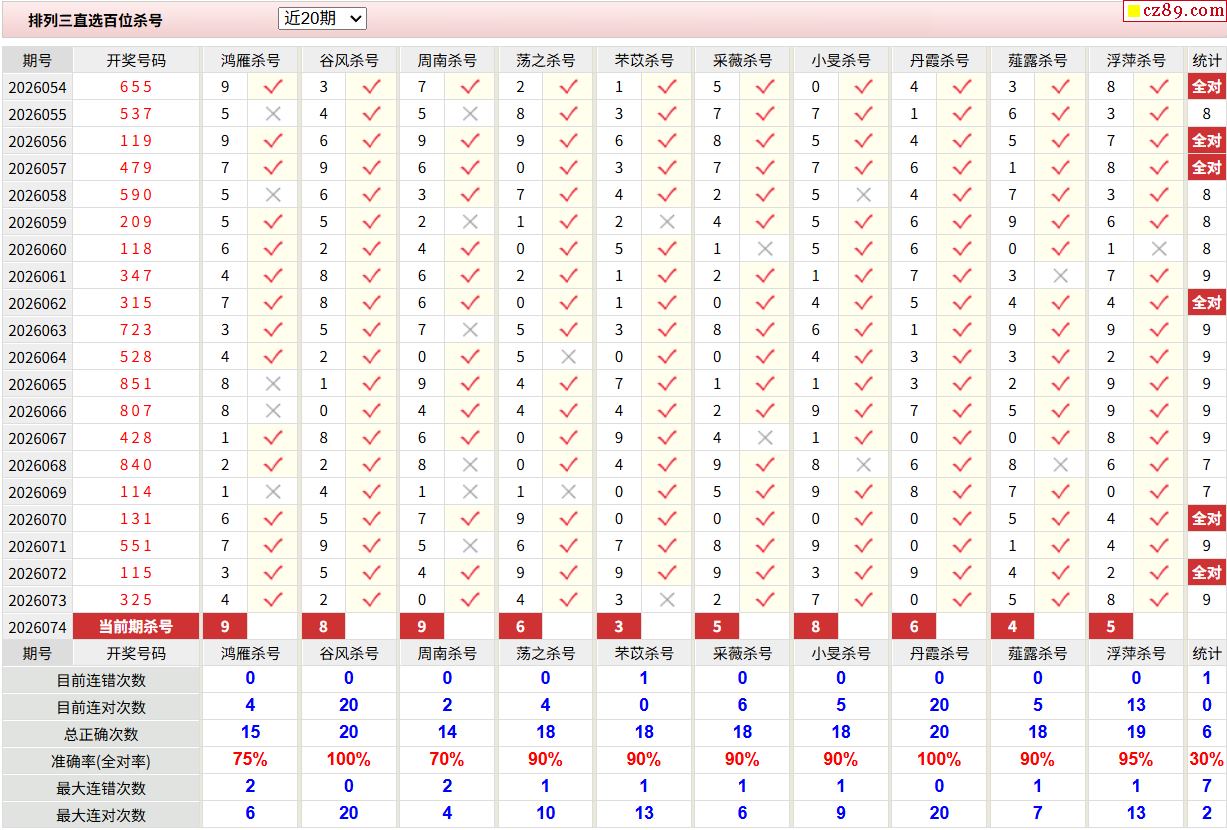This screenshot has width=1227, height=830.
Task: Click the 目前连对次数 row label
Action: click(101, 707)
